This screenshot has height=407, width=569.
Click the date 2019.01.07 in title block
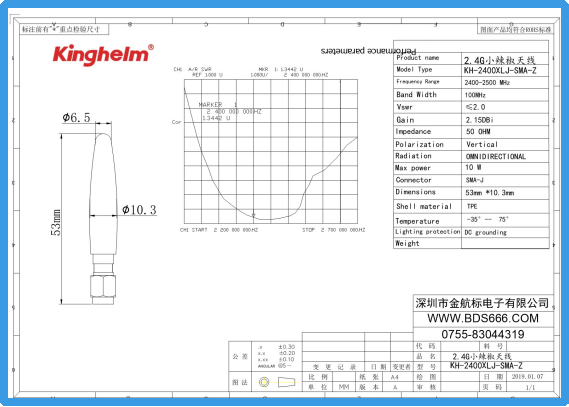[528, 377]
